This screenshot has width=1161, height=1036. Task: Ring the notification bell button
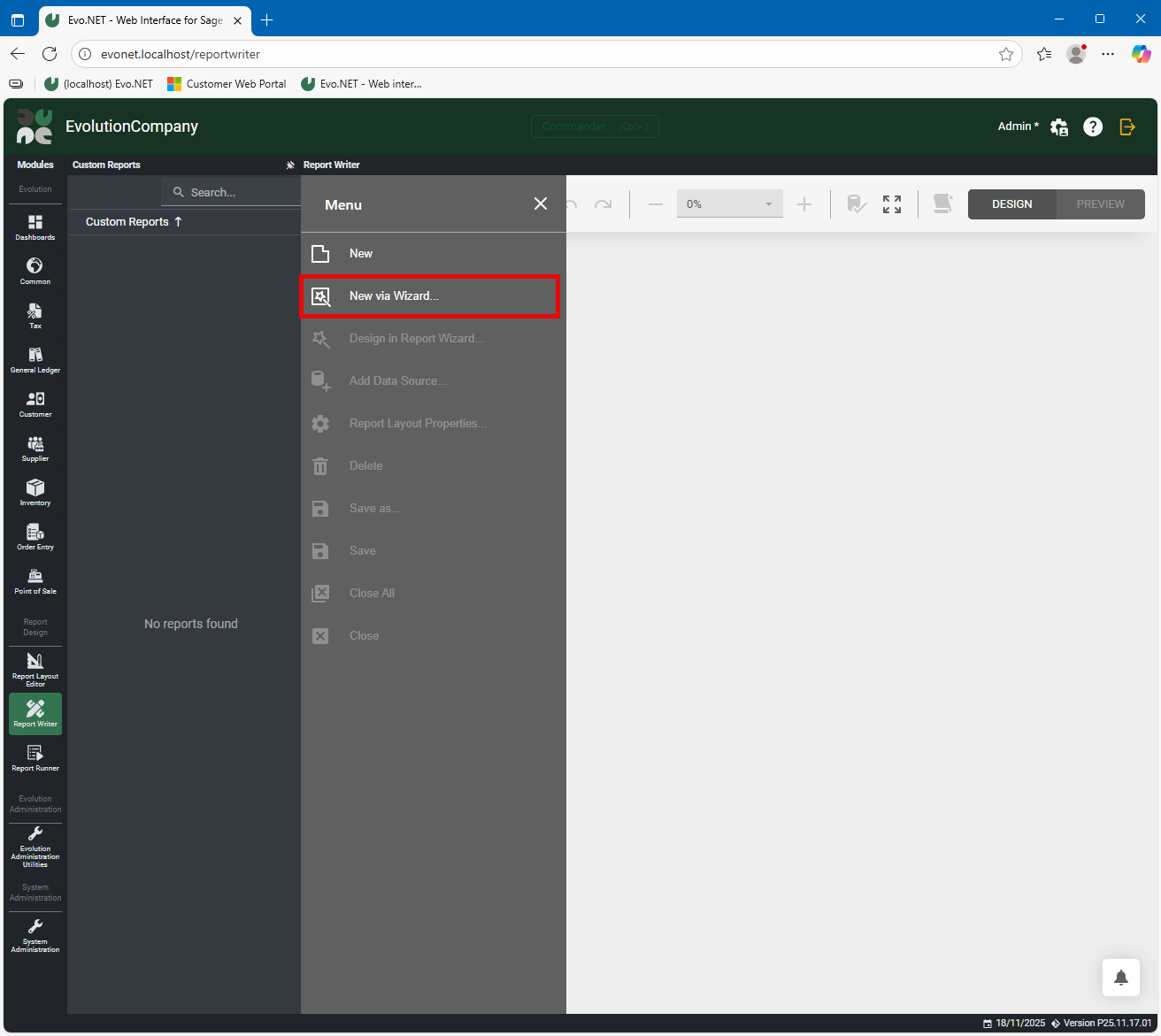click(1120, 978)
